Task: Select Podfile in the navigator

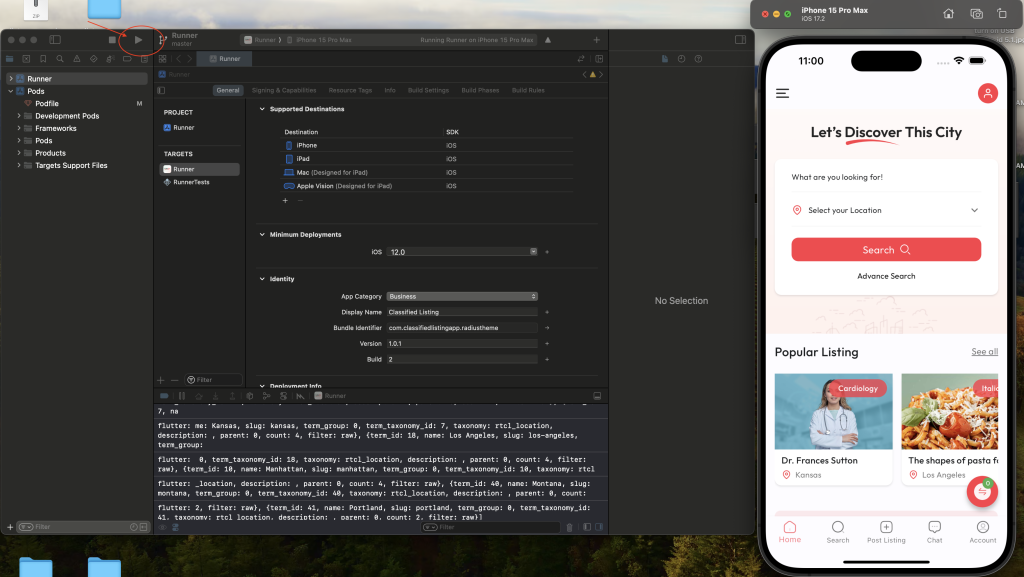Action: pyautogui.click(x=47, y=104)
